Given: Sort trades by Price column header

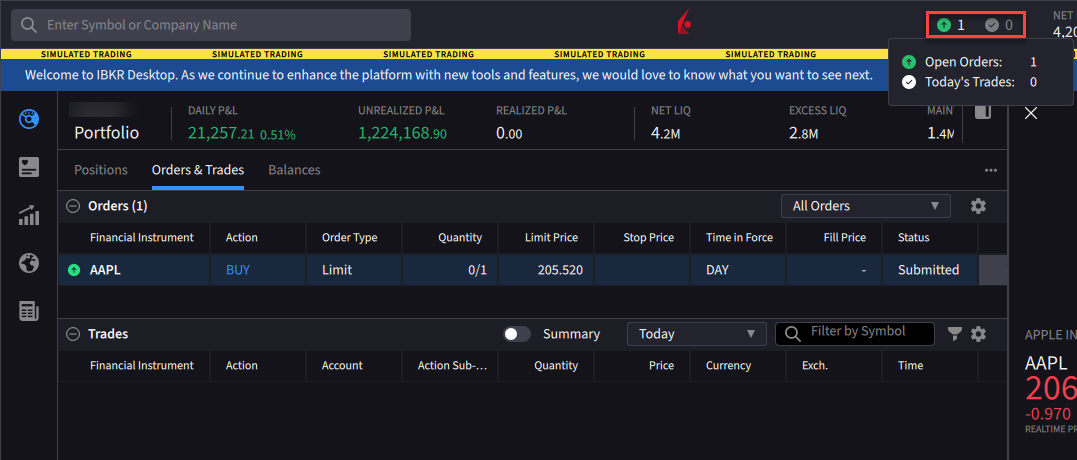Looking at the screenshot, I should [661, 366].
